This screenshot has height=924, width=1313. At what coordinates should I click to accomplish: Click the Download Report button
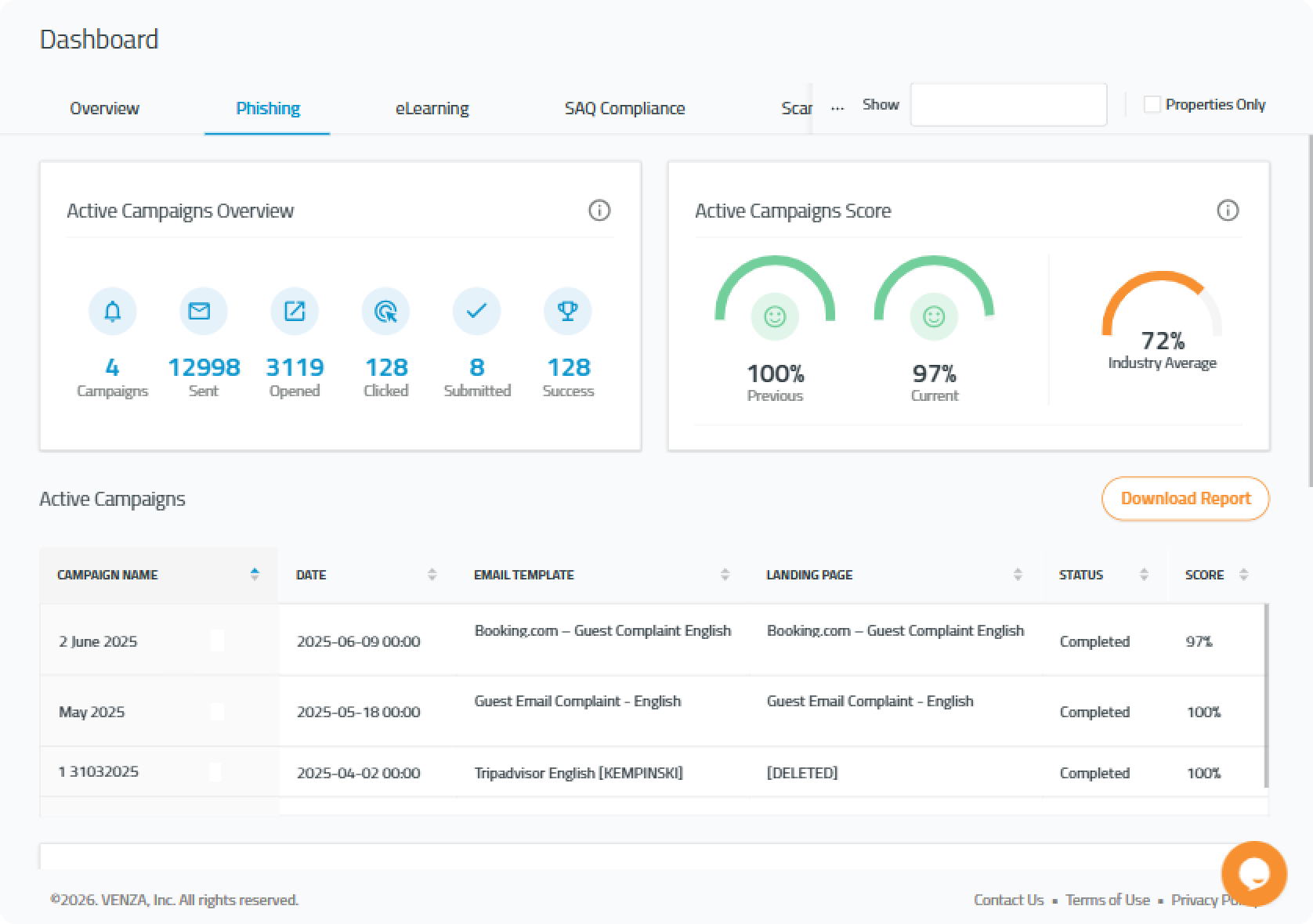[x=1185, y=499]
